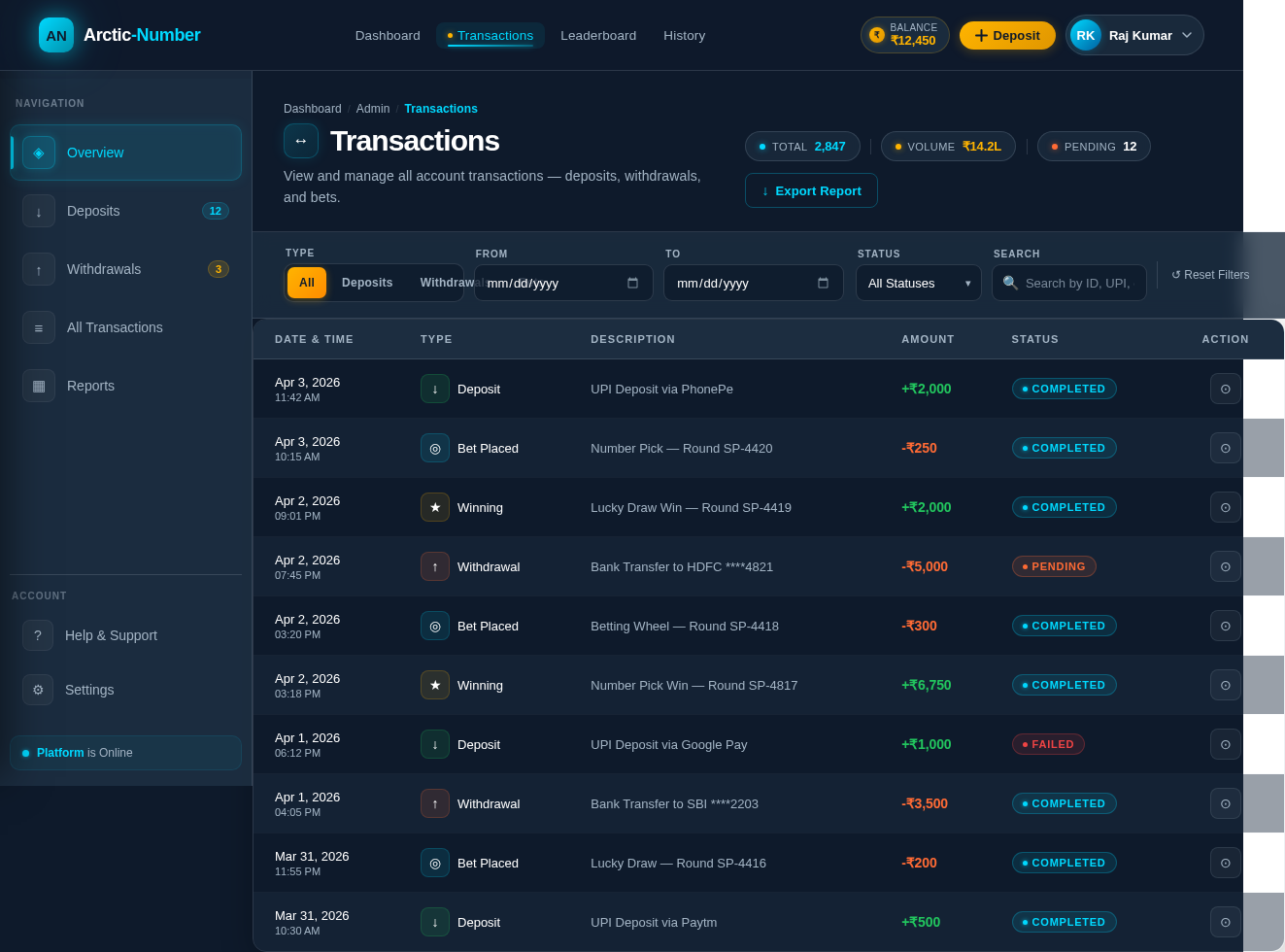Open the All Transactions list icon

[39, 327]
